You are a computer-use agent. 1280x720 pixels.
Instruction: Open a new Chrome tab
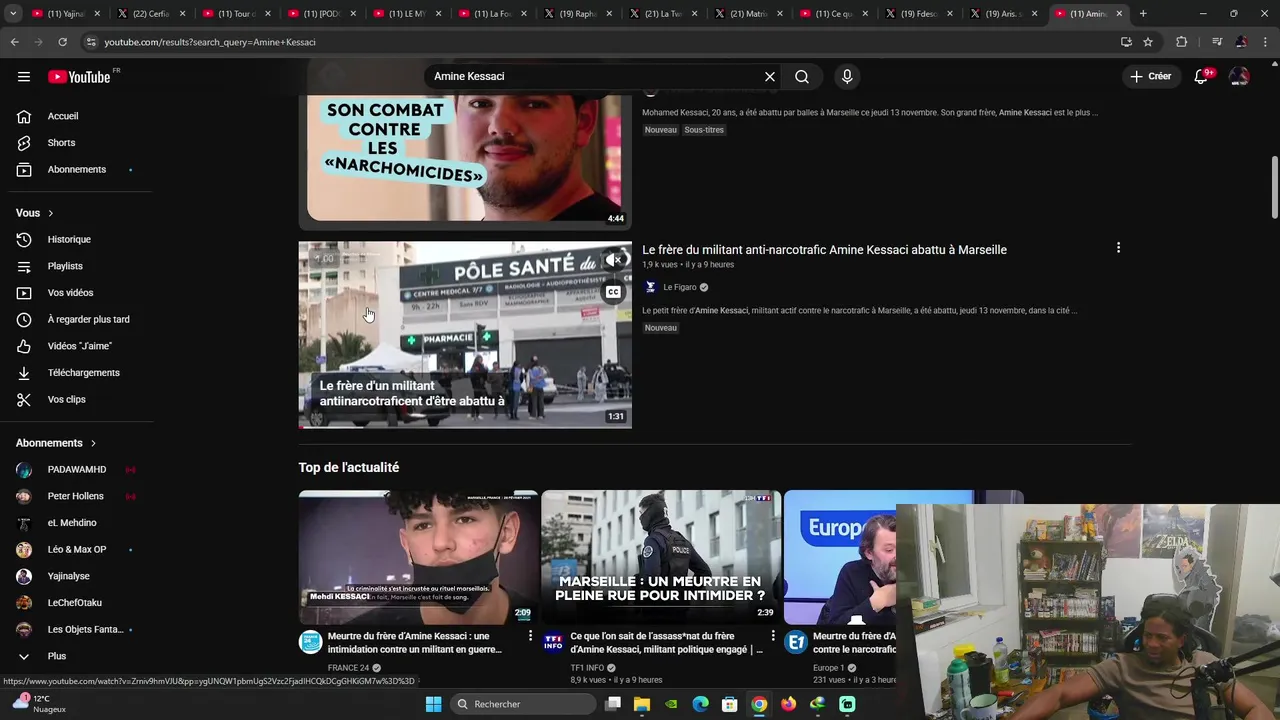point(1143,14)
